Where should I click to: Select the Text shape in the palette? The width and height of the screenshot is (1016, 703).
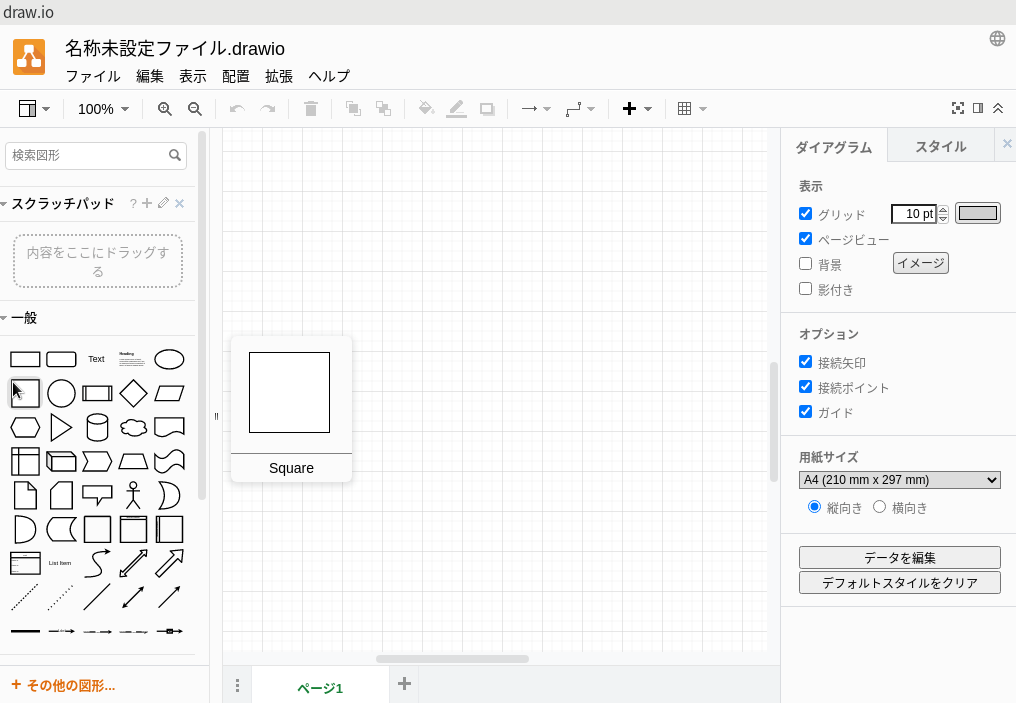click(97, 359)
